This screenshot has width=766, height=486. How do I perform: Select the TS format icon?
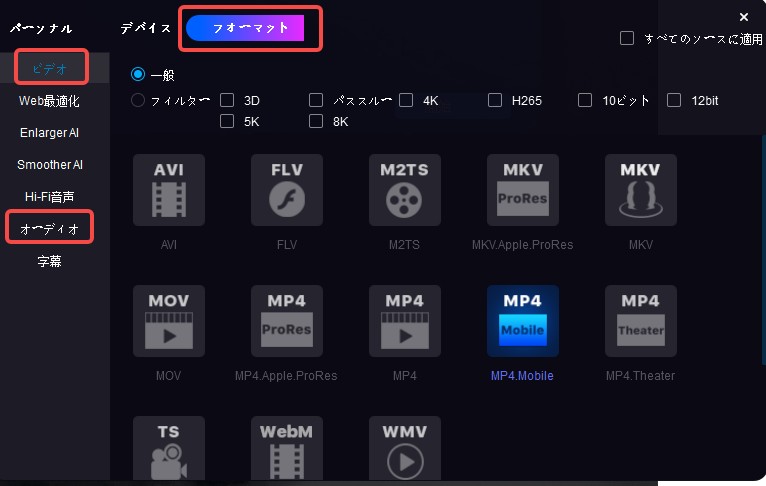click(x=169, y=450)
